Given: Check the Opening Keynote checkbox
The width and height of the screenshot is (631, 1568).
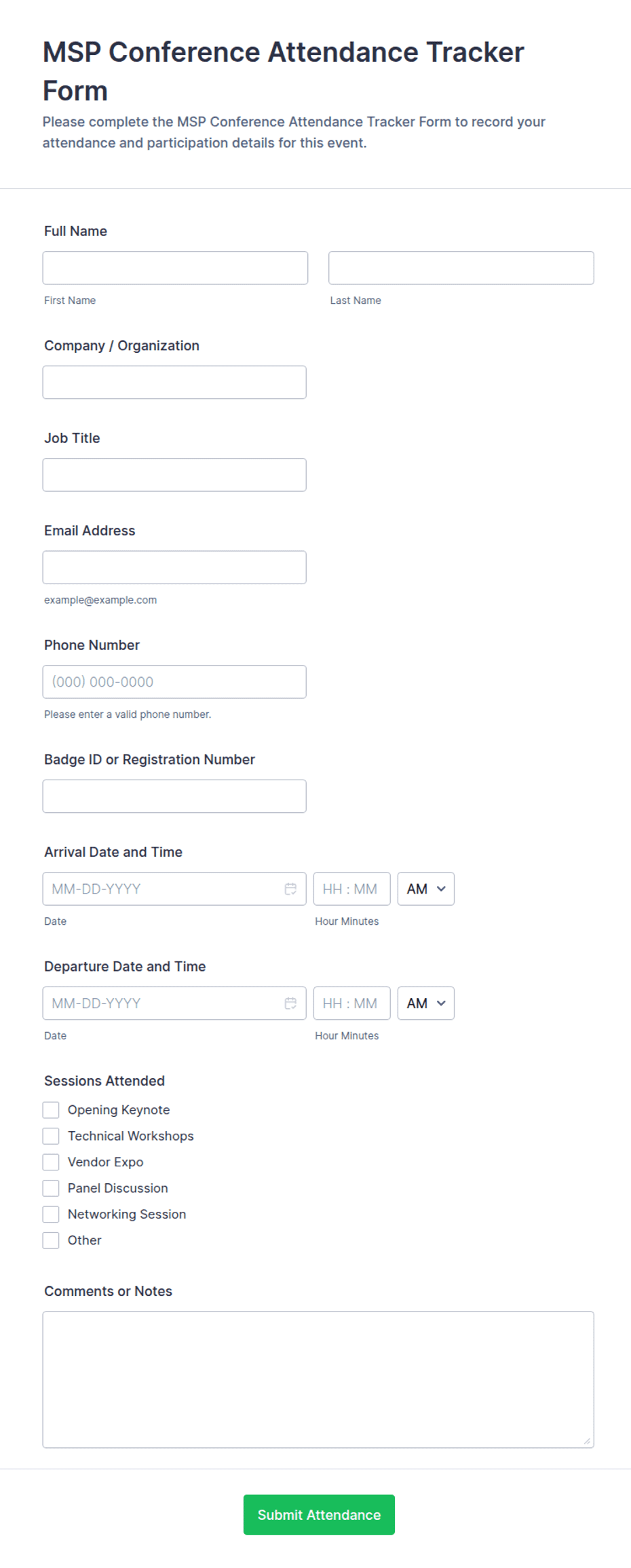Looking at the screenshot, I should pos(51,1110).
